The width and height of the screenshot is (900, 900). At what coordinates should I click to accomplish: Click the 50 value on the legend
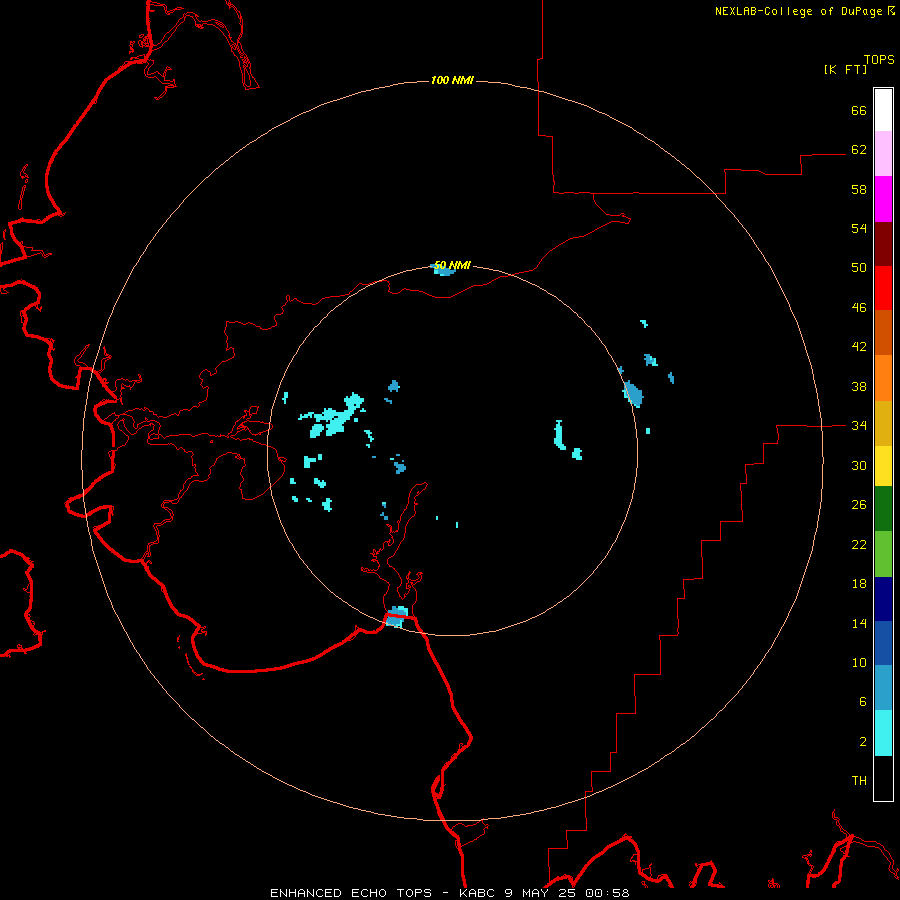859,267
